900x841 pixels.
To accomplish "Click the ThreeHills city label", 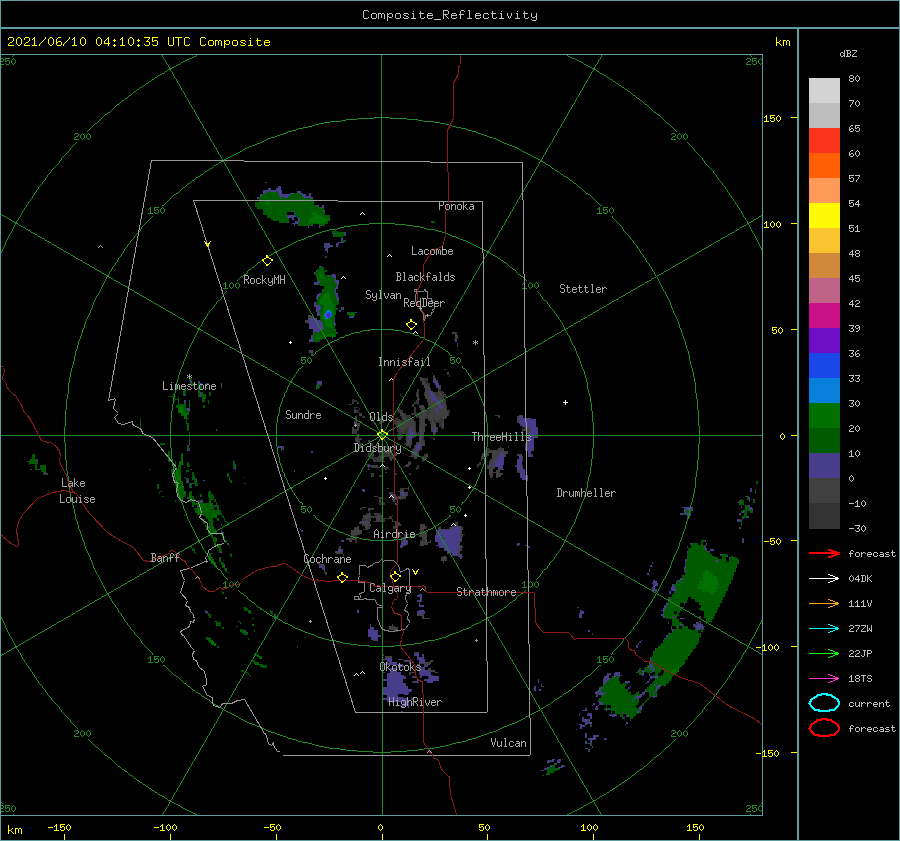I will pos(502,437).
